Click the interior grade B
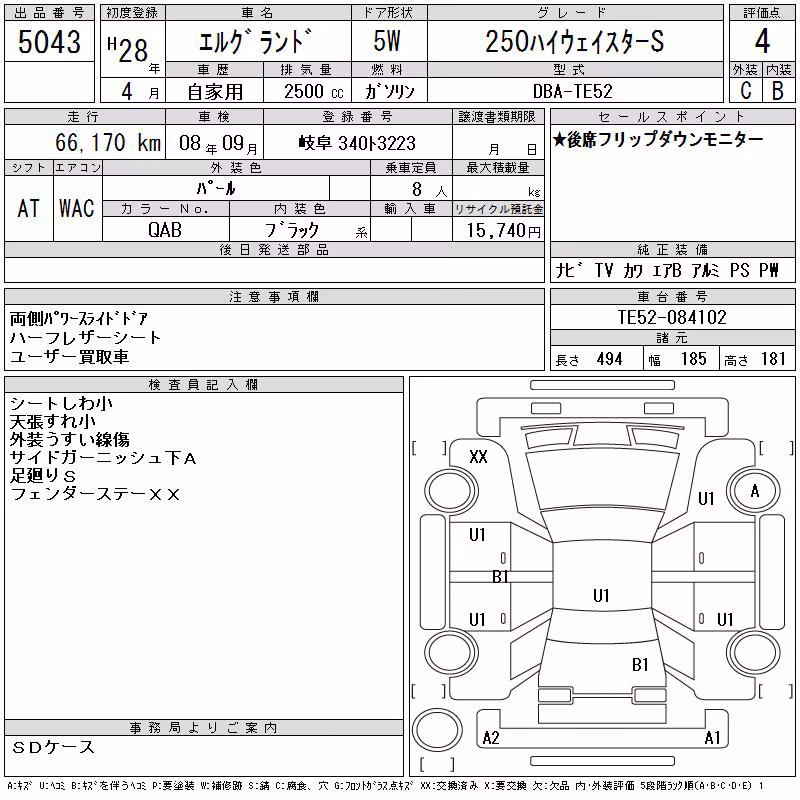This screenshot has width=800, height=800. click(x=778, y=90)
